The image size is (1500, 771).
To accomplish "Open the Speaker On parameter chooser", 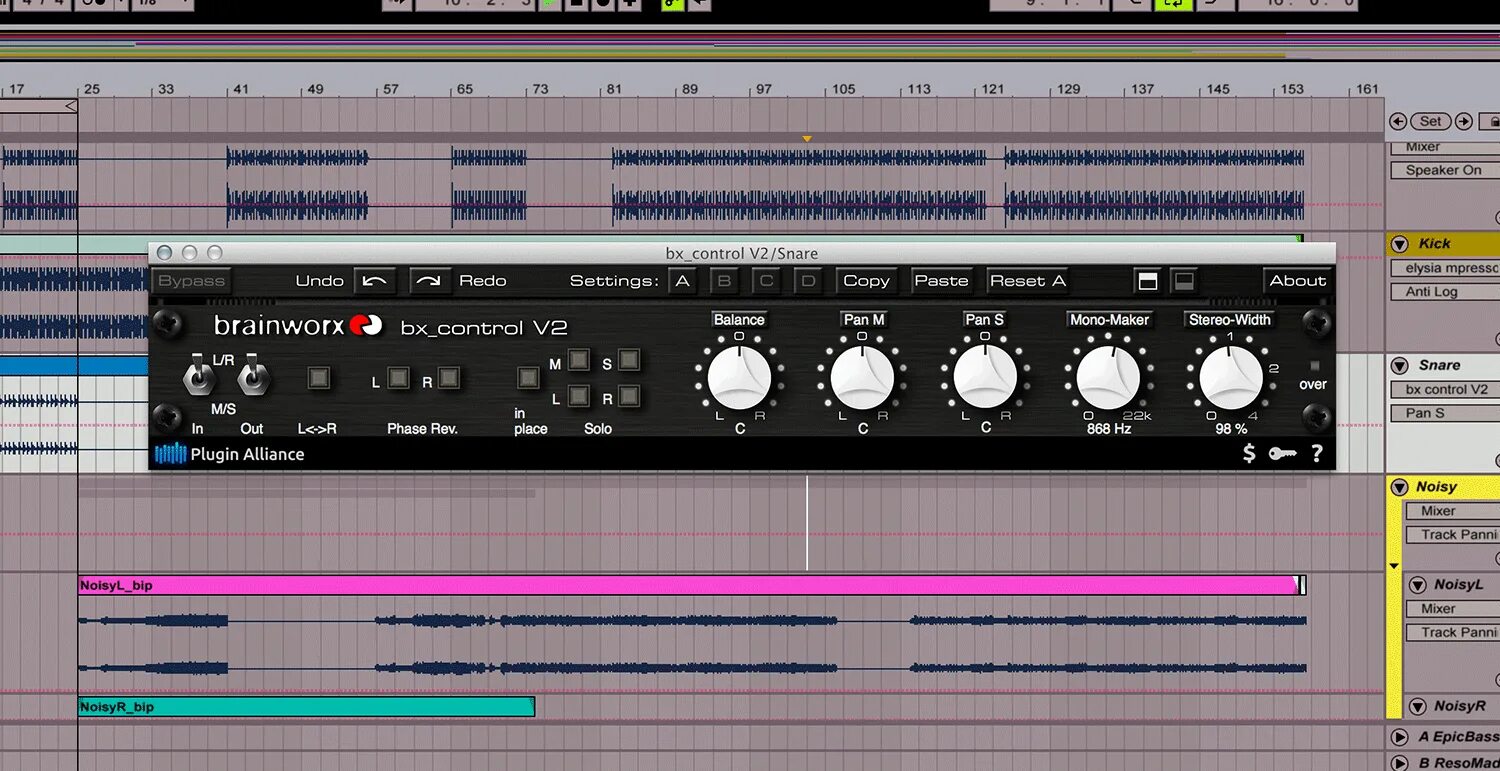I will [1445, 170].
